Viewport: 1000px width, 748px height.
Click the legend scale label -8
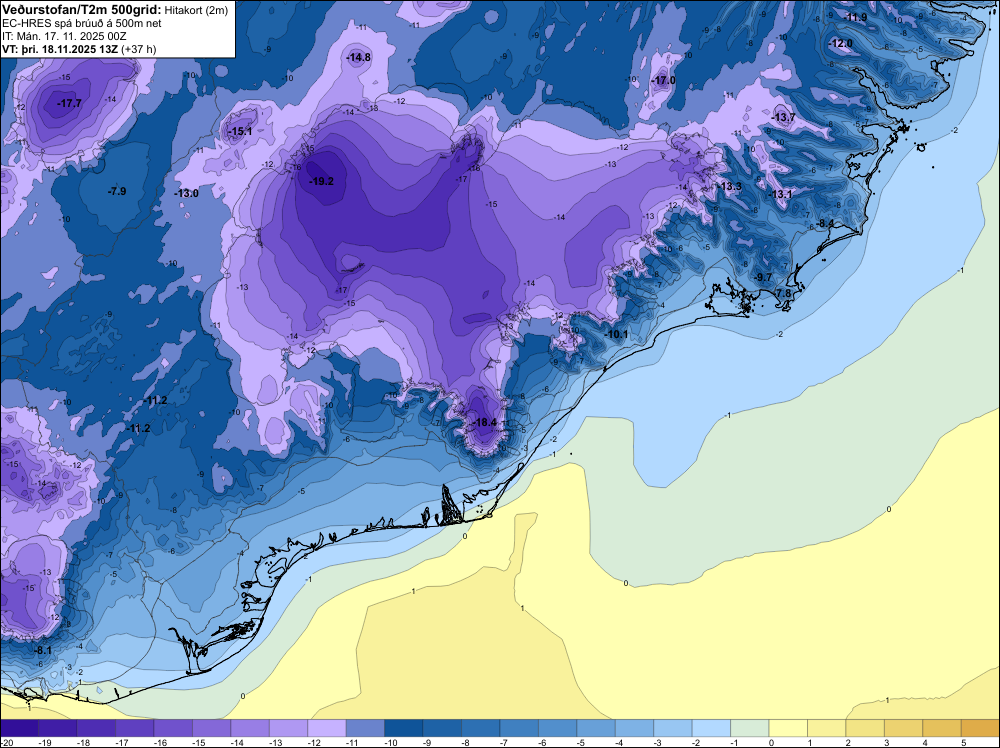click(x=467, y=742)
